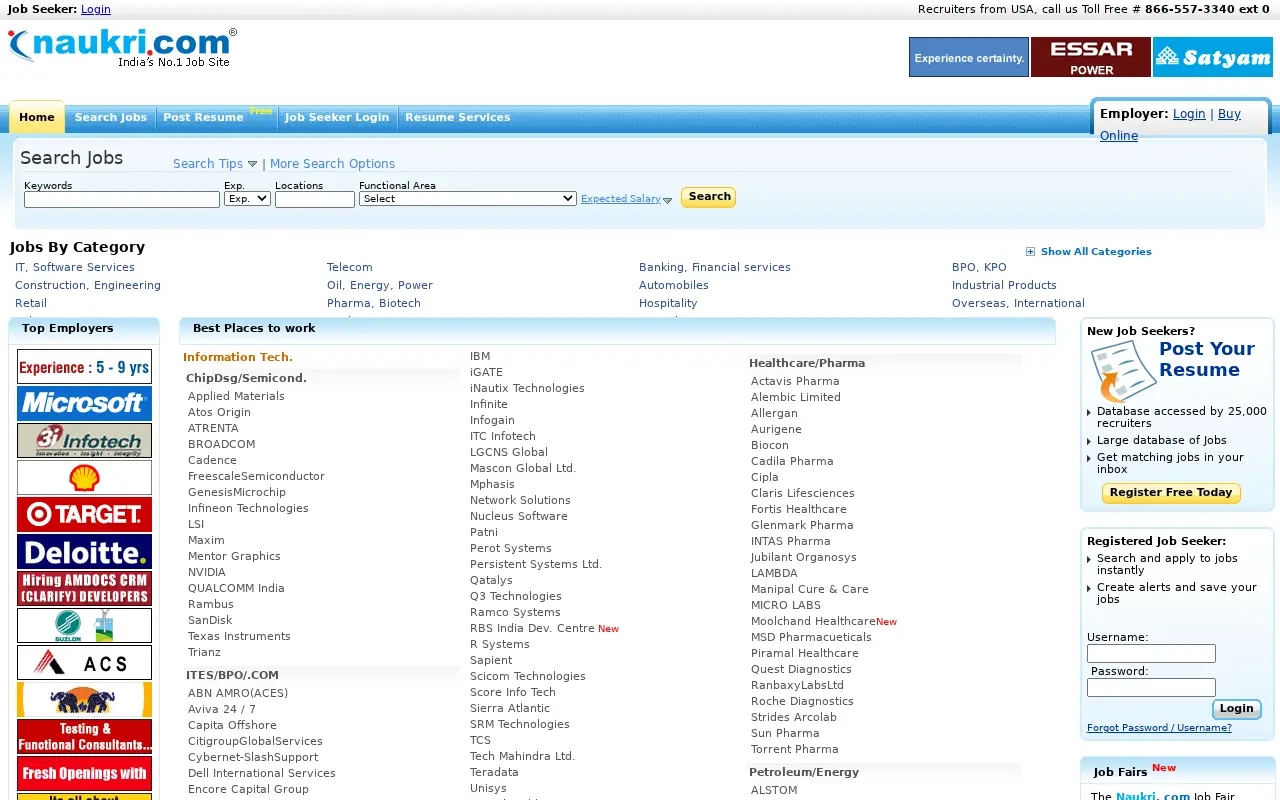Click the Deloitte employer logo
Viewport: 1280px width, 800px height.
point(84,552)
